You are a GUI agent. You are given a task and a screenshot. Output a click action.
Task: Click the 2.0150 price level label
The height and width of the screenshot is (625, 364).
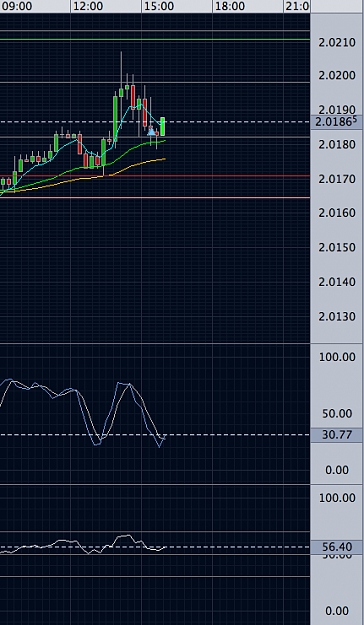click(337, 248)
